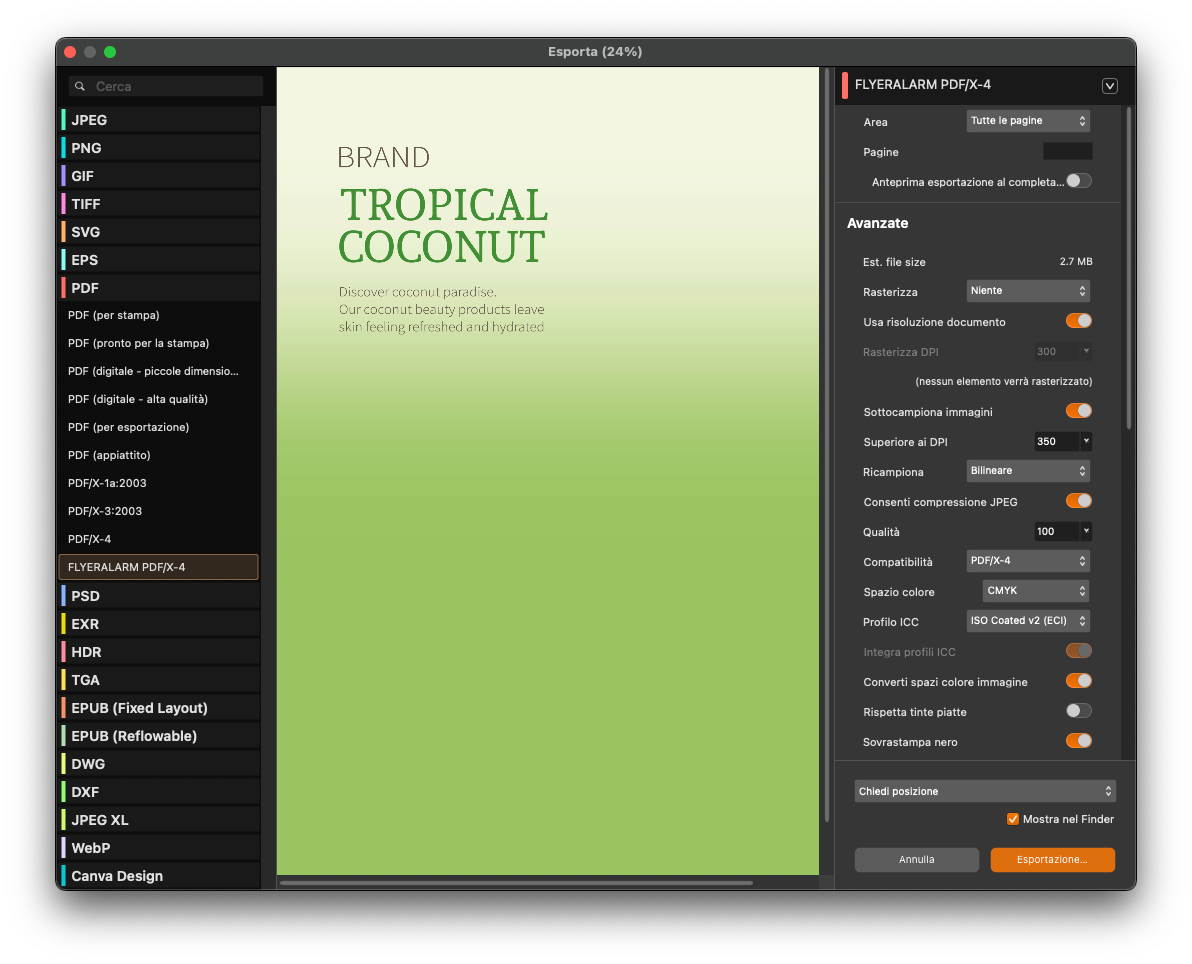
Task: Open the Spazio colore dropdown (CMYK)
Action: tap(1036, 591)
